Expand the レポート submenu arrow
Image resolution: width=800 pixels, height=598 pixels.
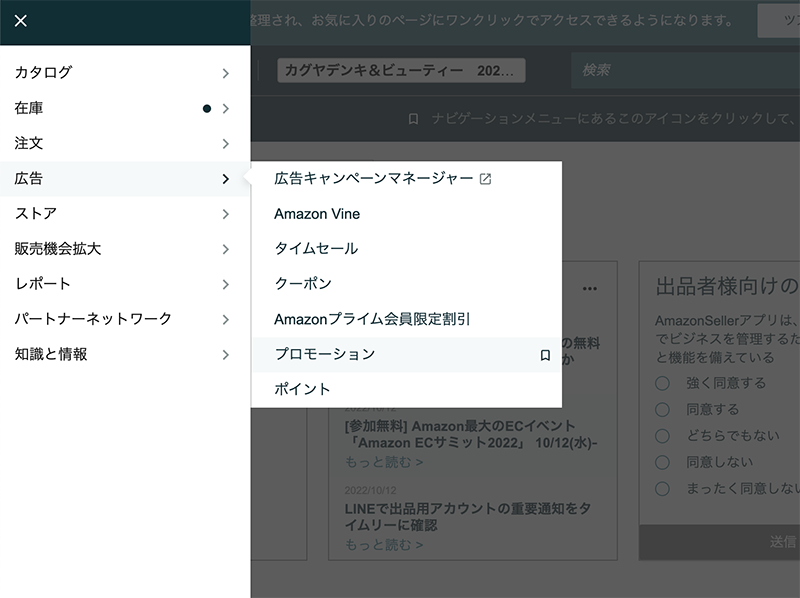(x=226, y=285)
